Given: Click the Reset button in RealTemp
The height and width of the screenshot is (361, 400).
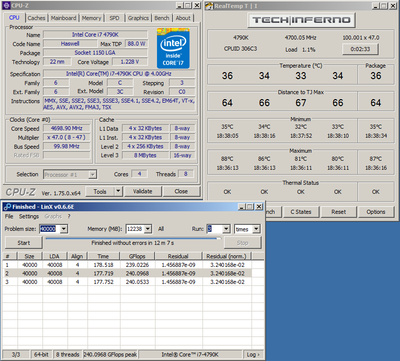Looking at the screenshot, I should [339, 212].
